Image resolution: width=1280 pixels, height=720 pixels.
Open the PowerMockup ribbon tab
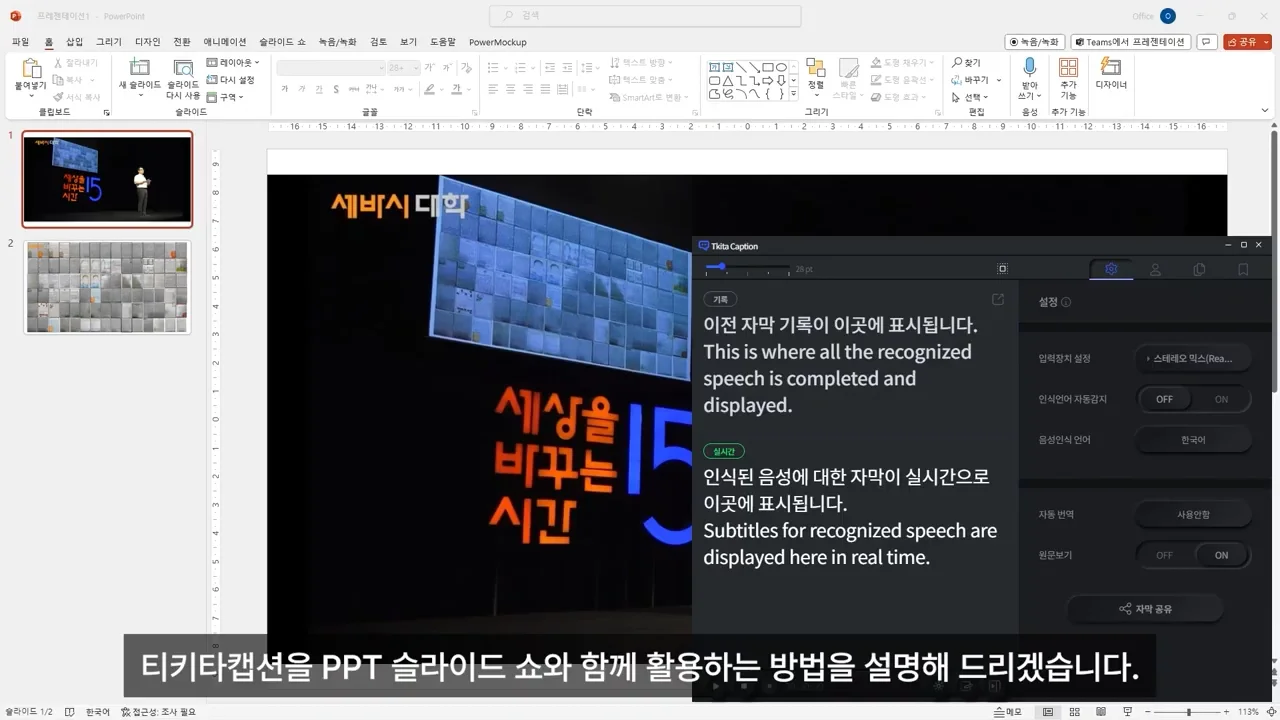point(497,42)
